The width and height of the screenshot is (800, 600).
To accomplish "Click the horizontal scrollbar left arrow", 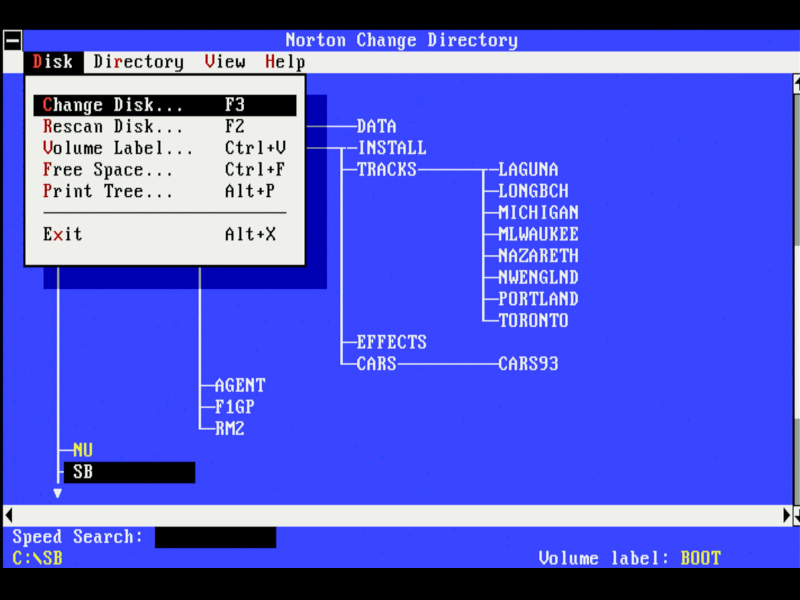I will (9, 516).
